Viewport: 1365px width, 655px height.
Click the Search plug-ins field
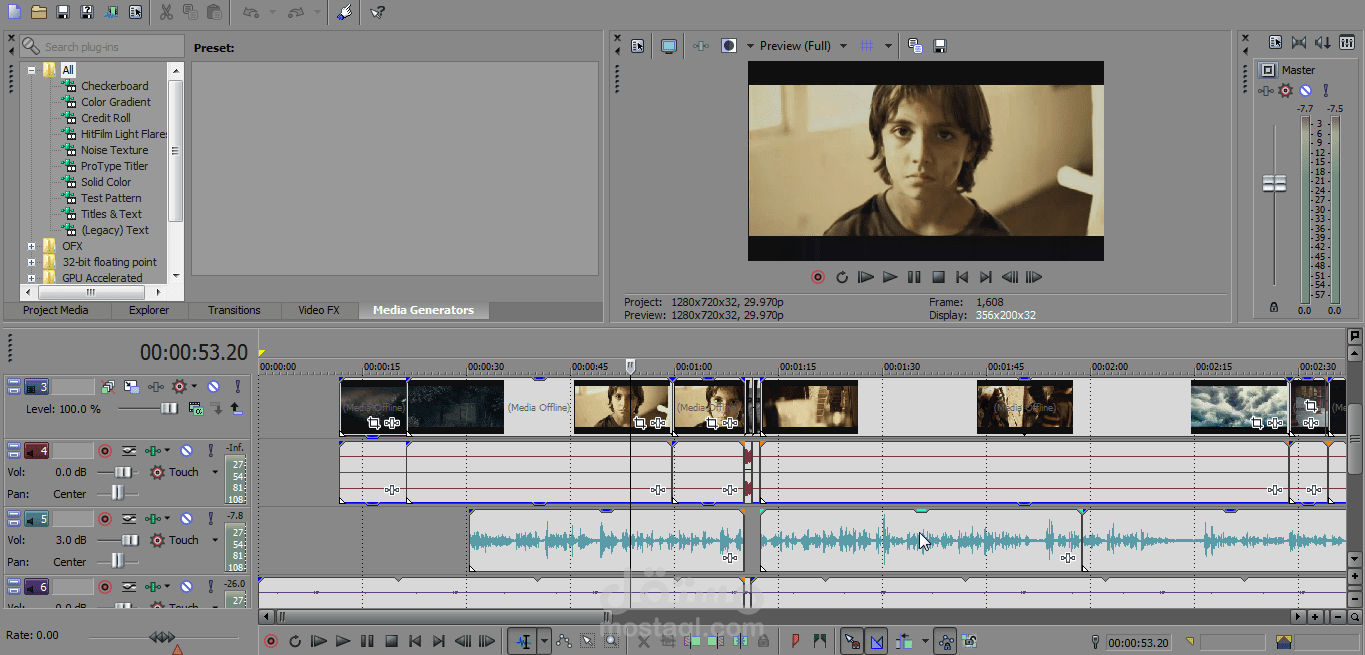click(x=102, y=46)
